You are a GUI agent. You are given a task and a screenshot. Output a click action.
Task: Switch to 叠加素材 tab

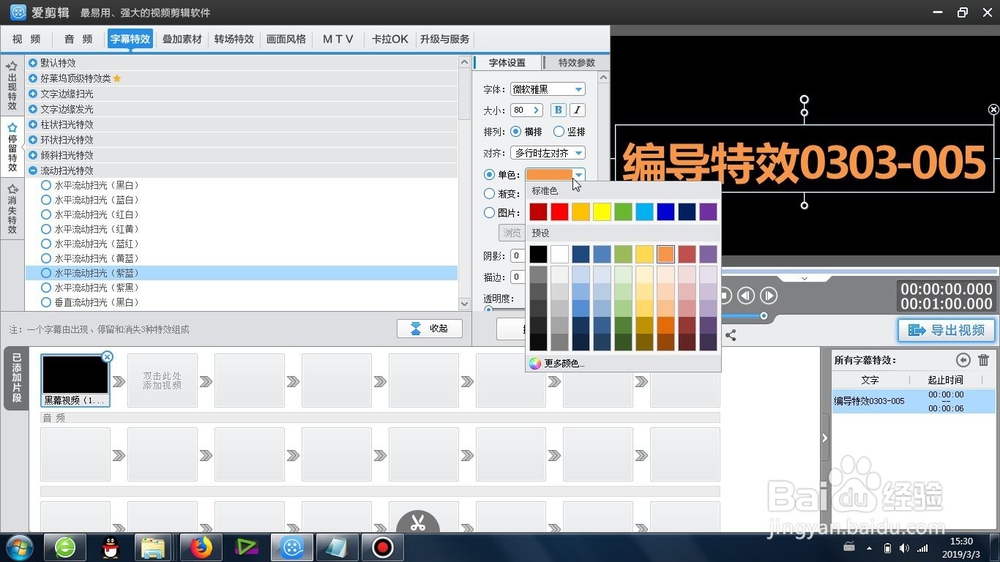(182, 39)
